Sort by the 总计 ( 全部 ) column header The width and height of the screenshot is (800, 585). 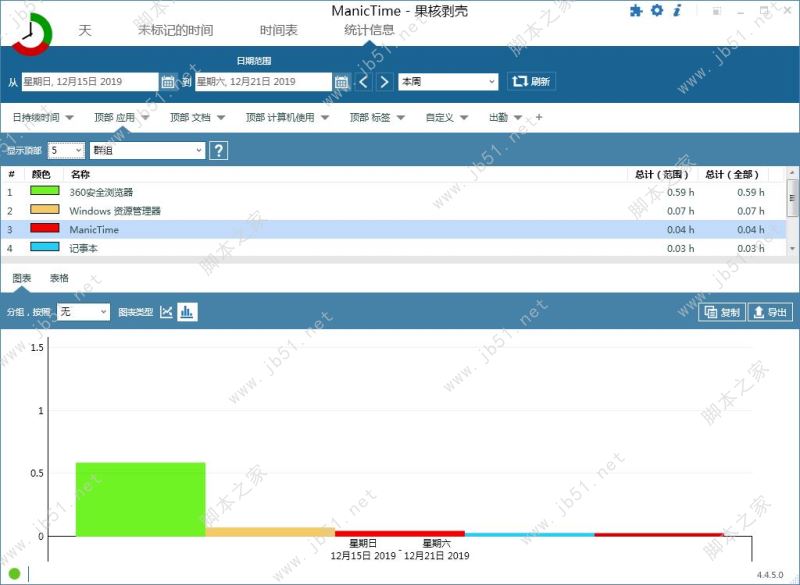(x=732, y=174)
